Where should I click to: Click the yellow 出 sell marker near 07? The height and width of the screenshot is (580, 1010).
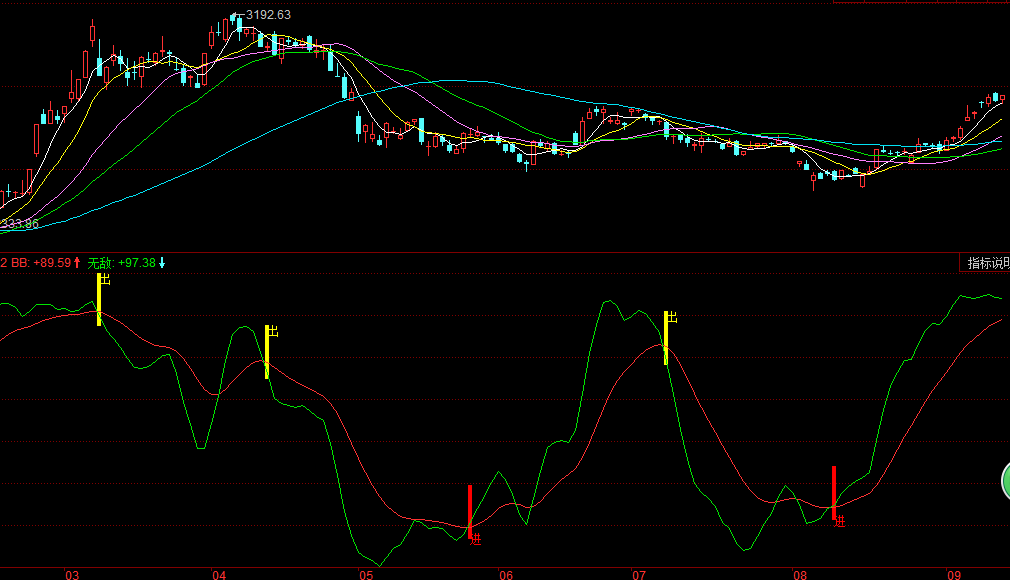point(666,337)
